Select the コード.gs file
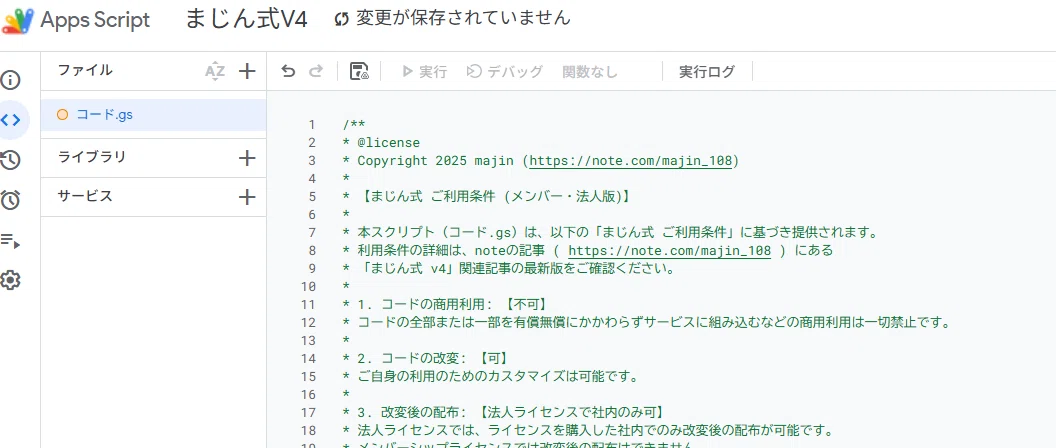This screenshot has height=448, width=1056. point(154,115)
